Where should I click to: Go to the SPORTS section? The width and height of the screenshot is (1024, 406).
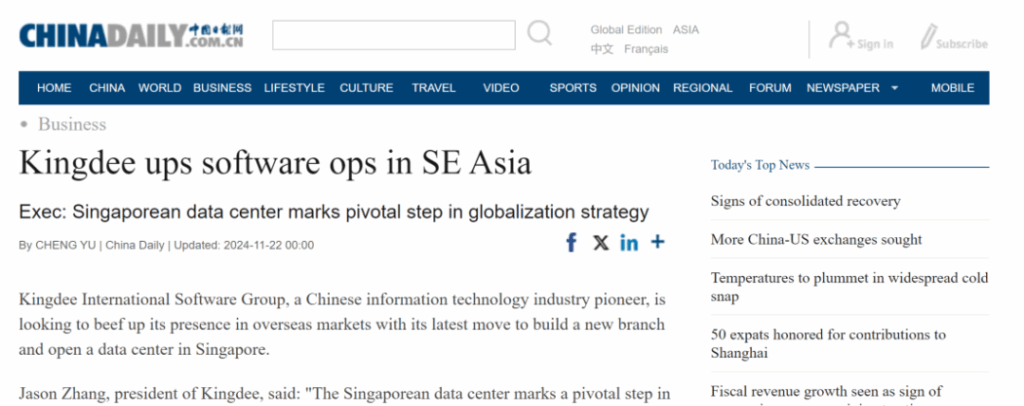tap(572, 88)
